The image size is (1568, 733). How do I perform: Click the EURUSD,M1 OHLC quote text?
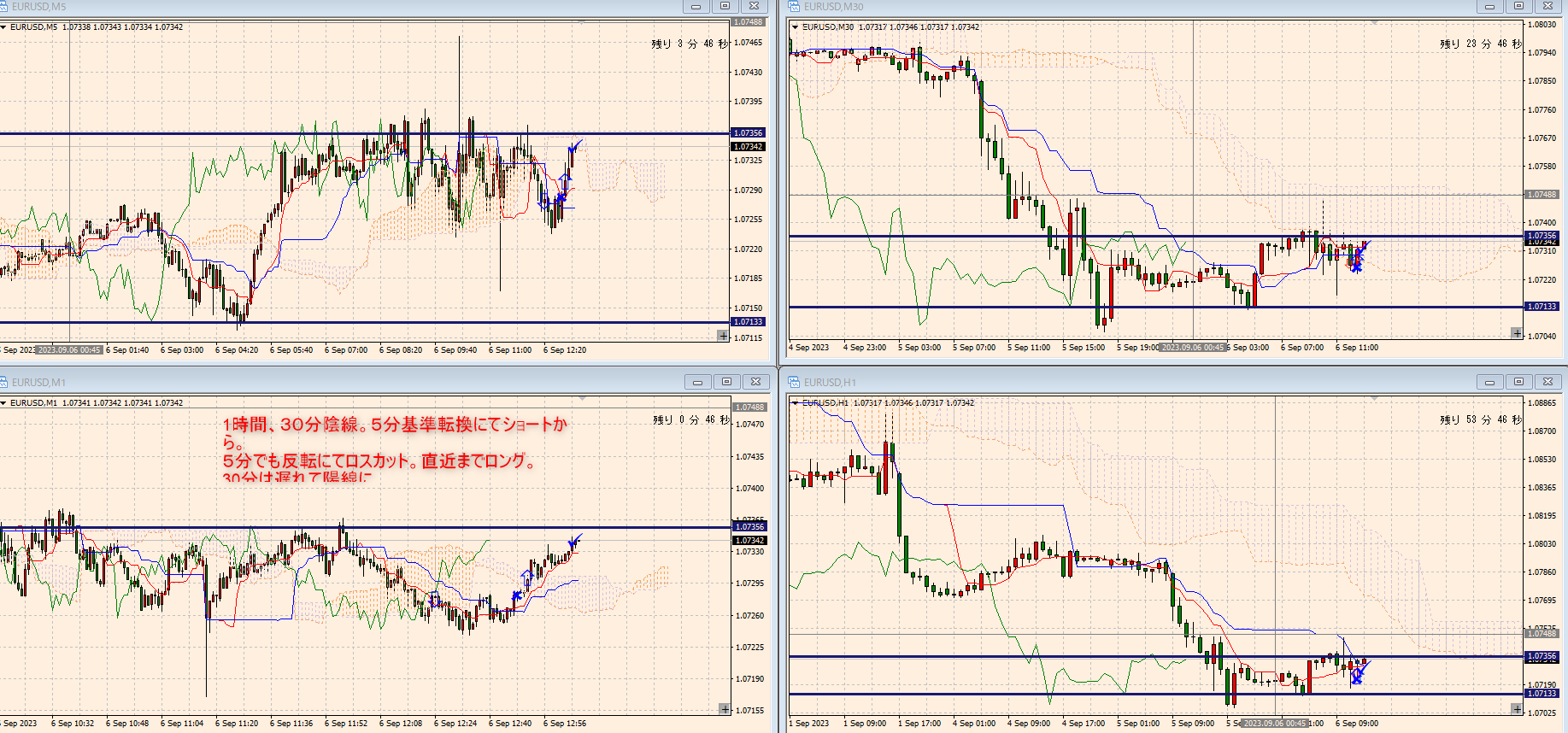97,403
